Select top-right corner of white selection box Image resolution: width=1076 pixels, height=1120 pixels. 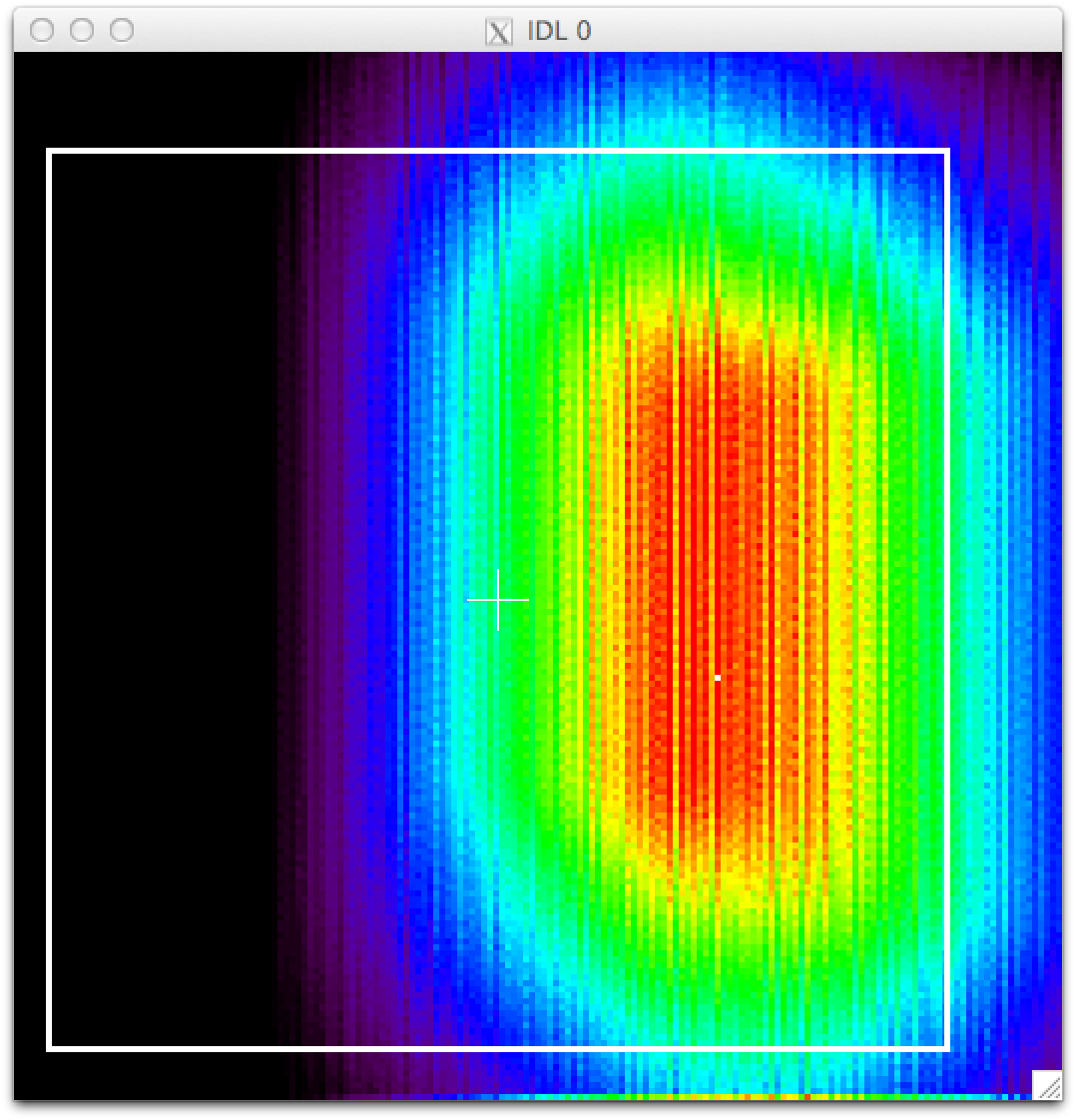click(947, 152)
